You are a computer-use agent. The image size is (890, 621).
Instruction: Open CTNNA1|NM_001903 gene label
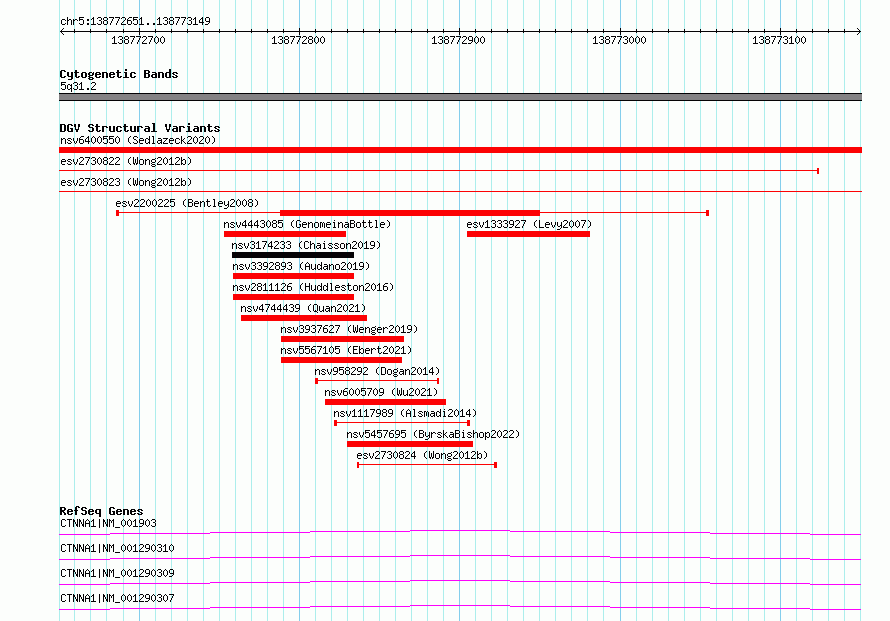tap(108, 523)
